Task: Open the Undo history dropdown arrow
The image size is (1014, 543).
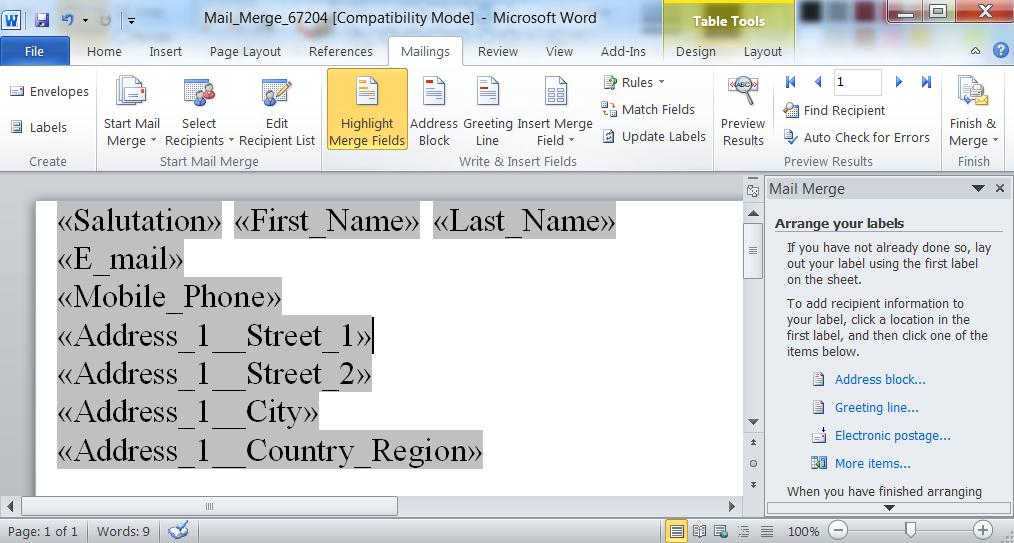Action: tap(85, 20)
